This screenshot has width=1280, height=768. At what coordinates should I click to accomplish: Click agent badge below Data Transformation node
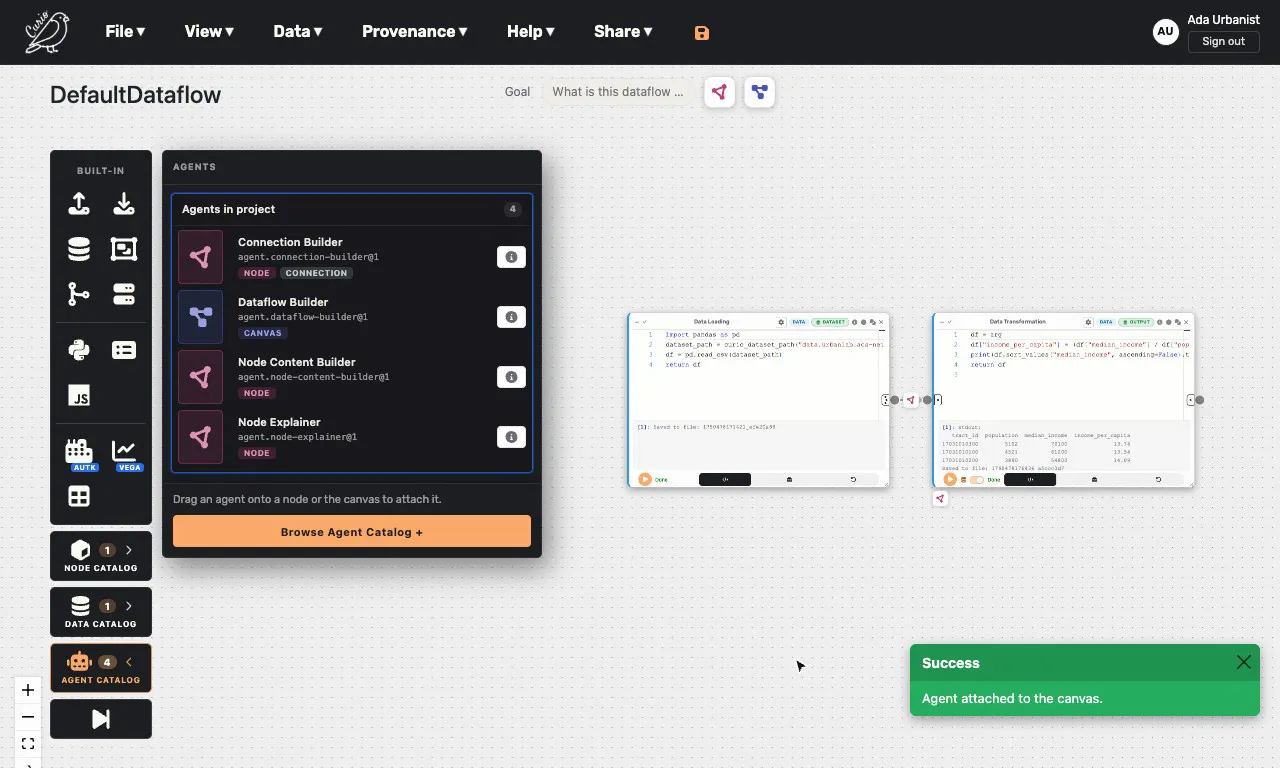[x=940, y=498]
